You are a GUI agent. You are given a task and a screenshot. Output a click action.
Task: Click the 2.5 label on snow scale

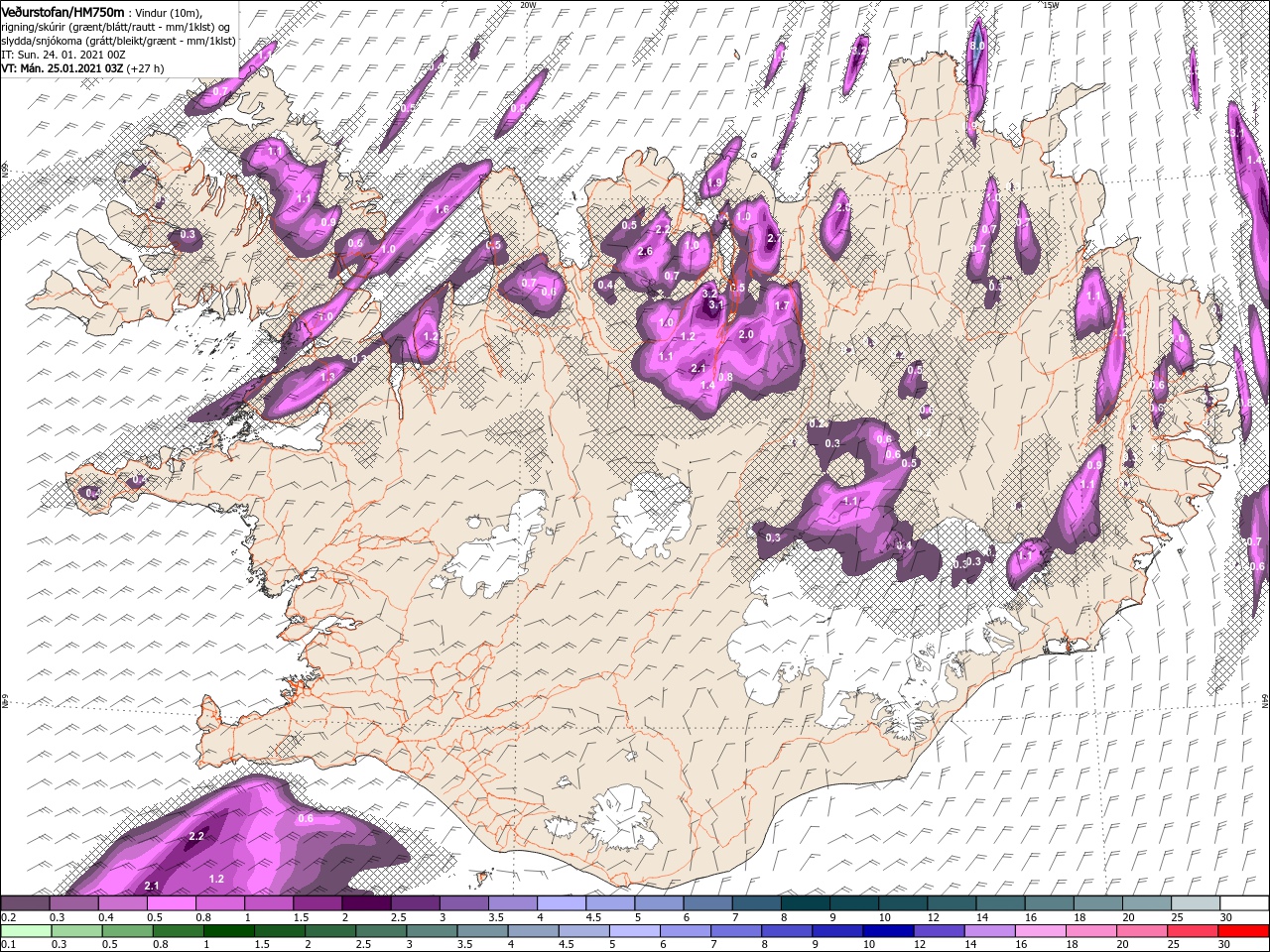coord(398,917)
